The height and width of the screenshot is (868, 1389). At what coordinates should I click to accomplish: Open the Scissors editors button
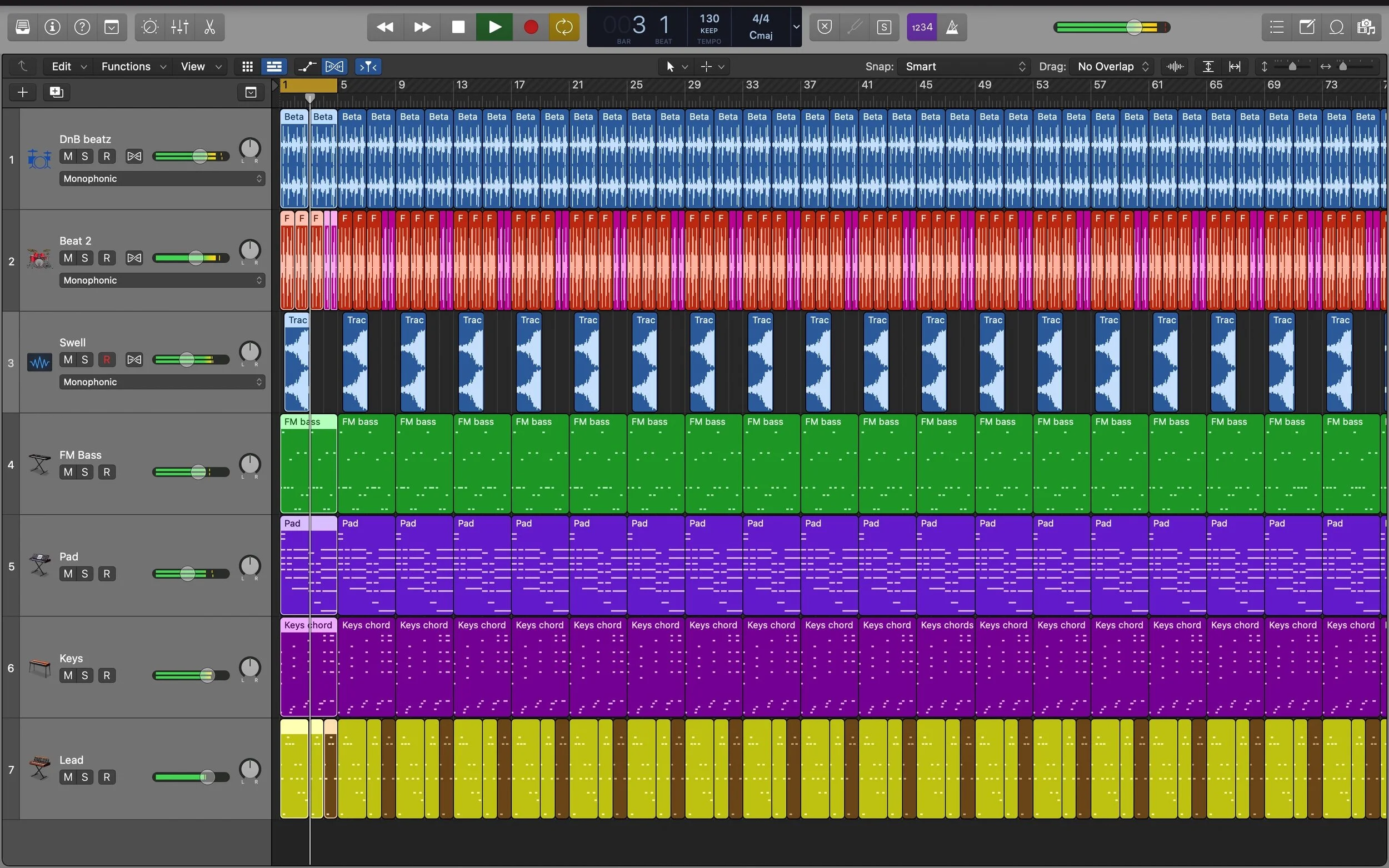(x=209, y=27)
